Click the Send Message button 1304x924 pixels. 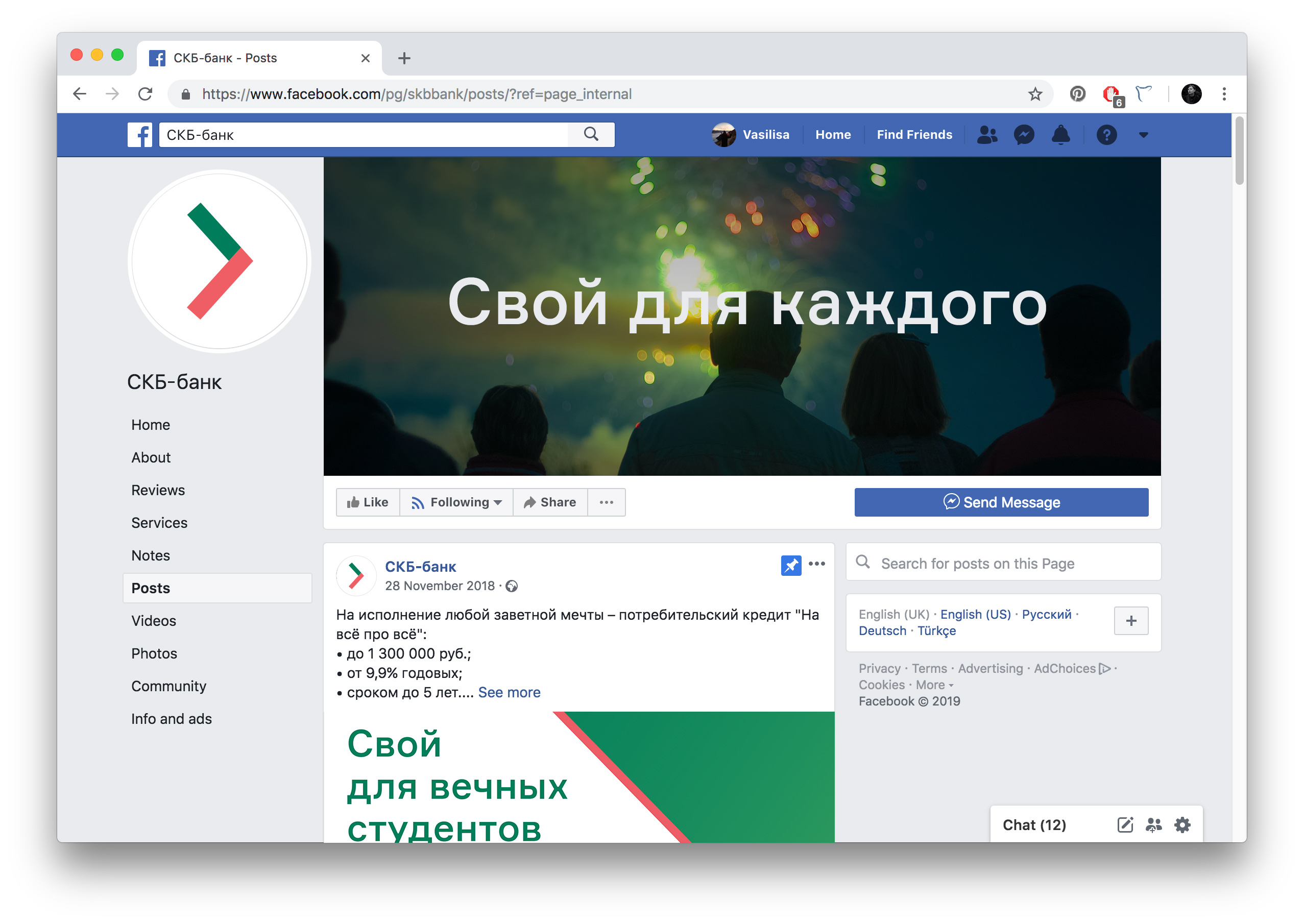pos(1001,502)
